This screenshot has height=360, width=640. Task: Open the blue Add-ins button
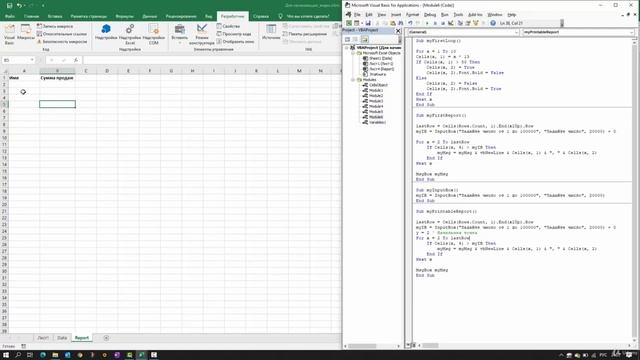[106, 32]
